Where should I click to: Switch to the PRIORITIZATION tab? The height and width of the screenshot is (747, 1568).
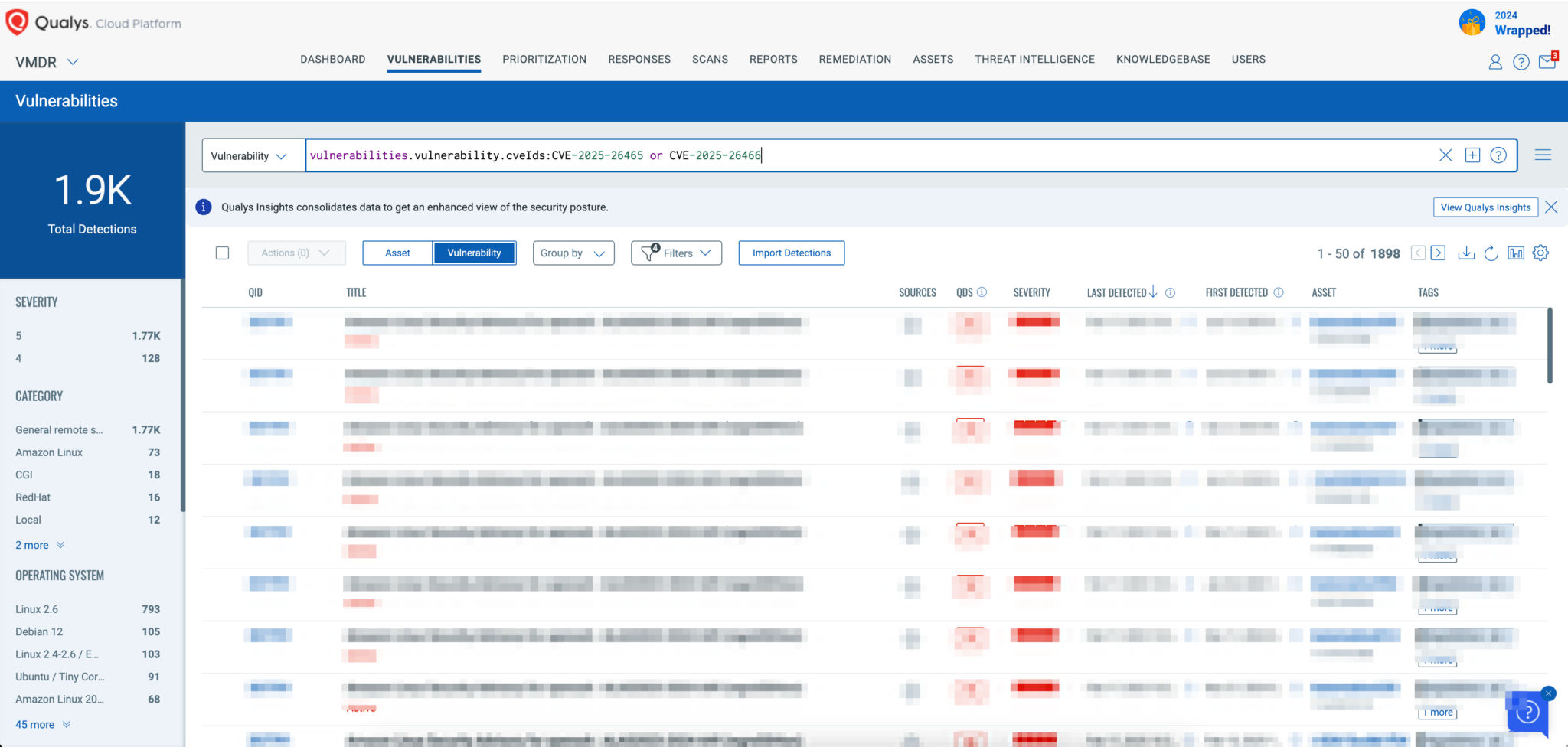click(x=544, y=59)
